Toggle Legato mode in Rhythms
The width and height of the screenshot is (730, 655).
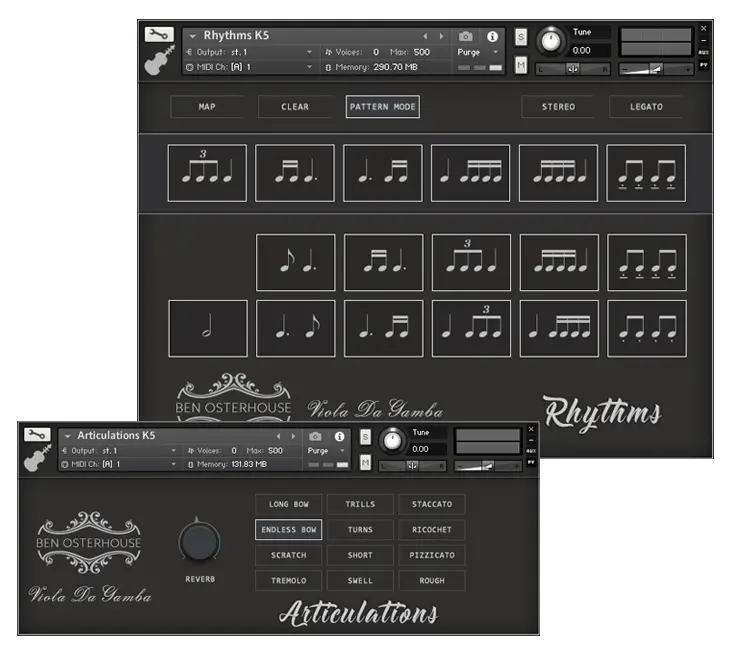point(646,107)
